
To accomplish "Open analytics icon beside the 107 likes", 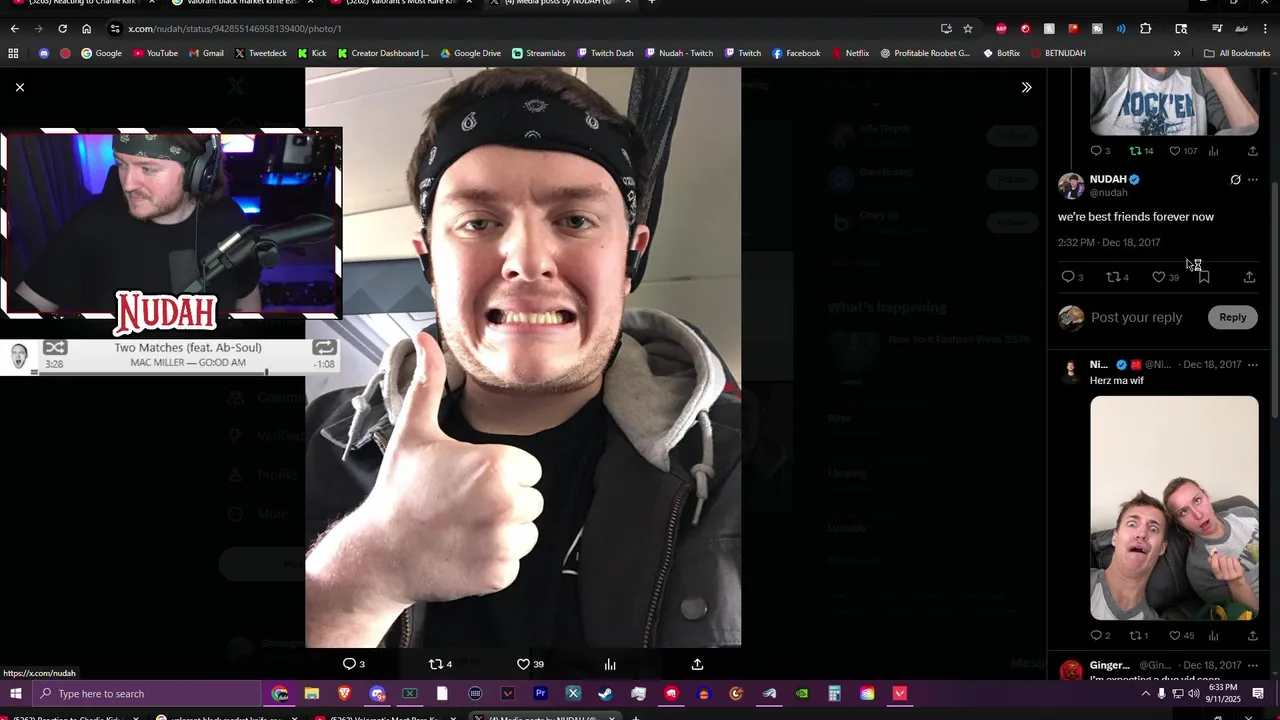I will click(1213, 151).
